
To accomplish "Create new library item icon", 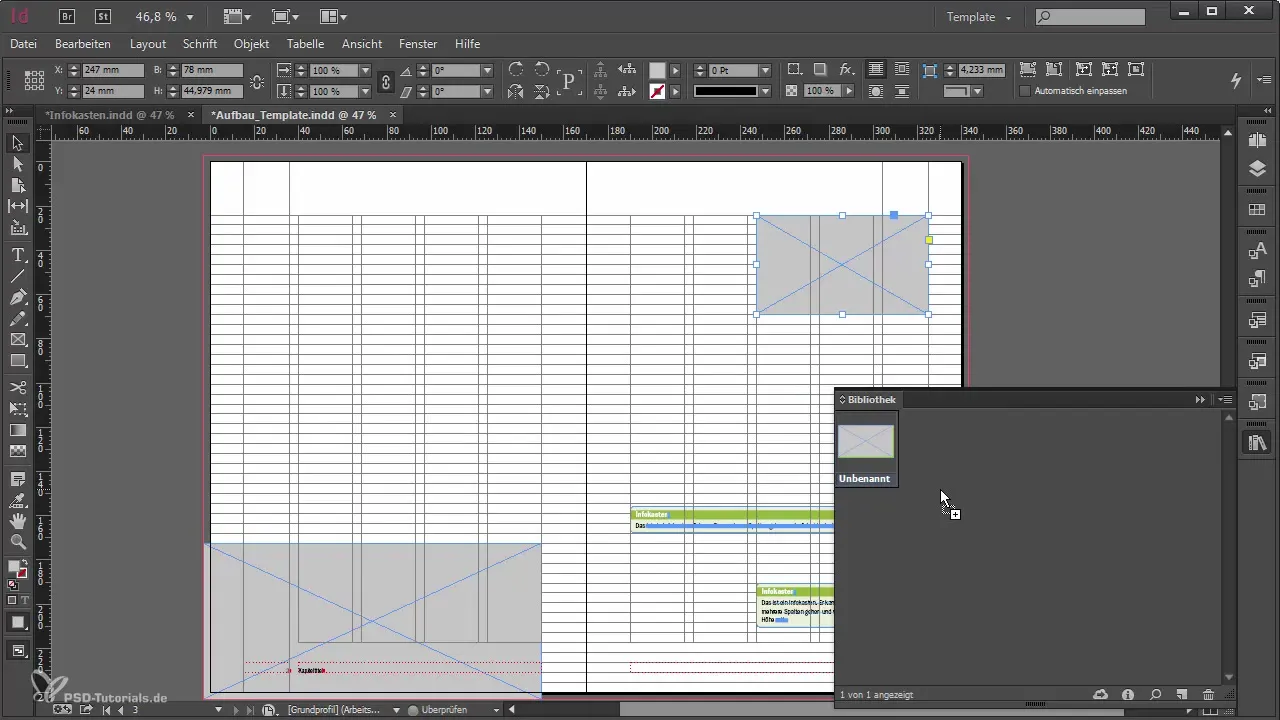I will tap(1181, 694).
